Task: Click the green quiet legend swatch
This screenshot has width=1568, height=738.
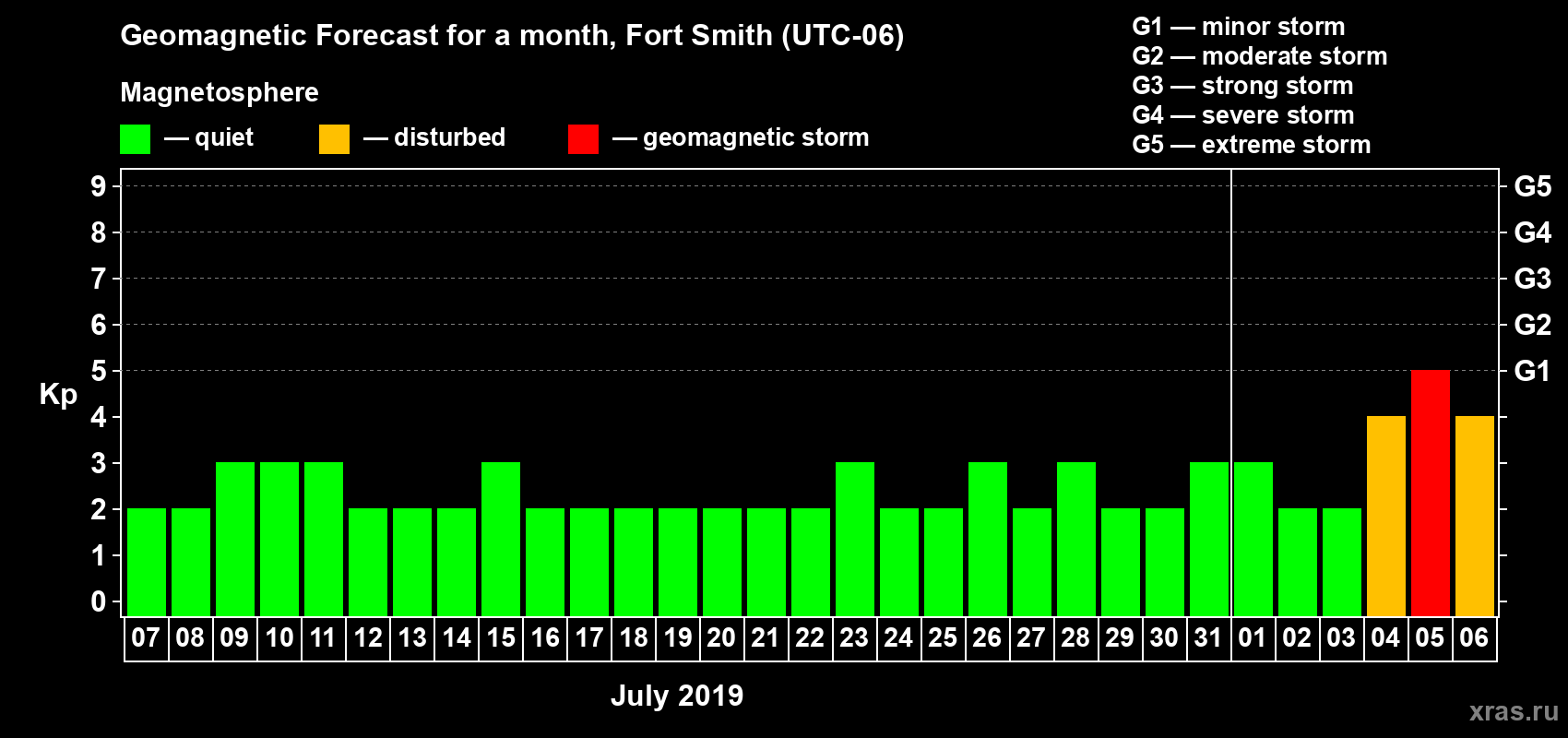Action: click(x=135, y=139)
